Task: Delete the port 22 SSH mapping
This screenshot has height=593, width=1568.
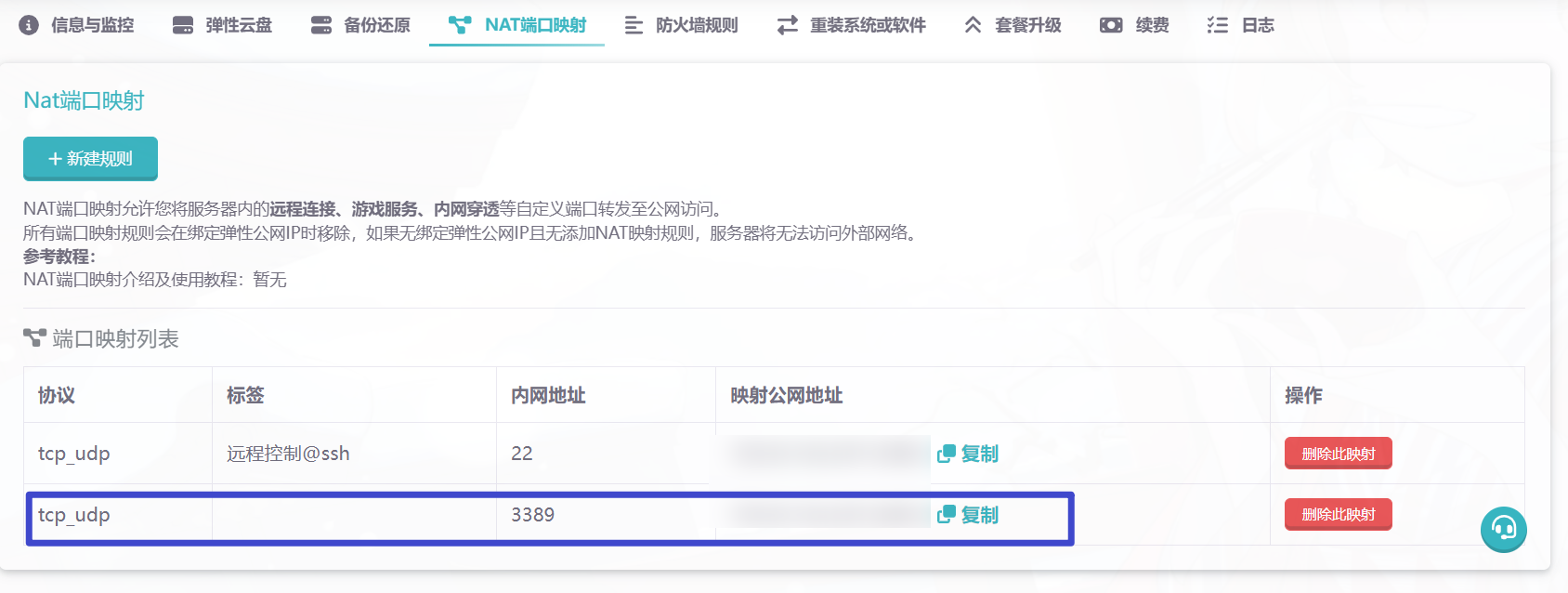Action: 1338,454
